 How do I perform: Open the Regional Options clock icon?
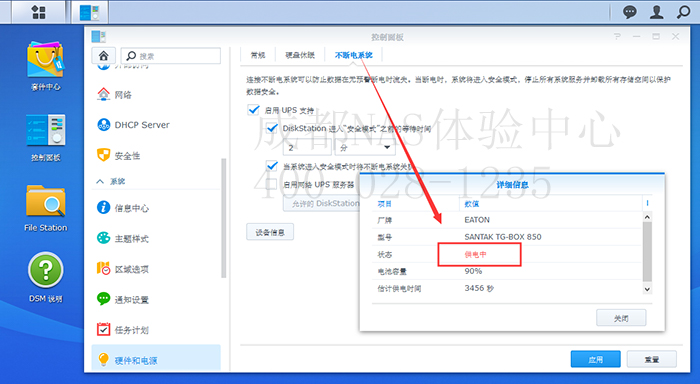tap(104, 269)
